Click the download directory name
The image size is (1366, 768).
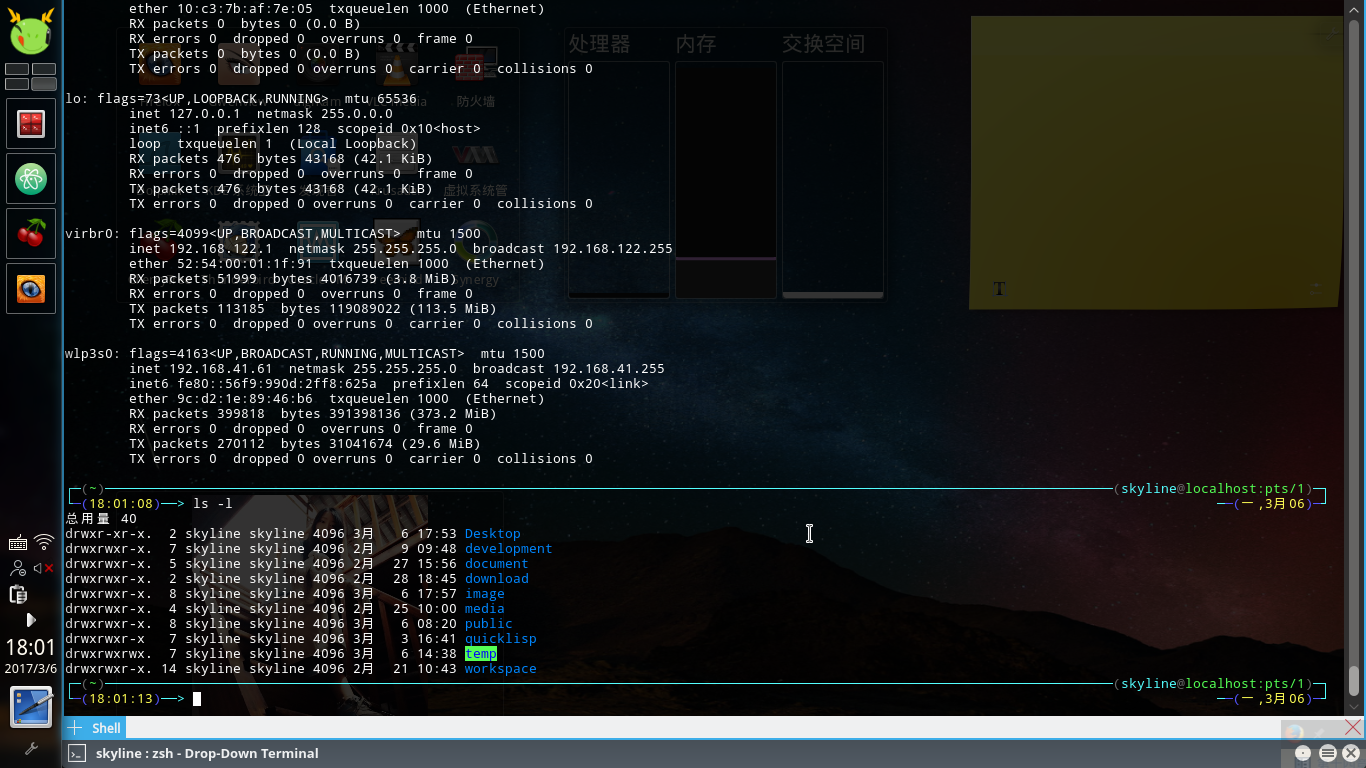pos(497,579)
